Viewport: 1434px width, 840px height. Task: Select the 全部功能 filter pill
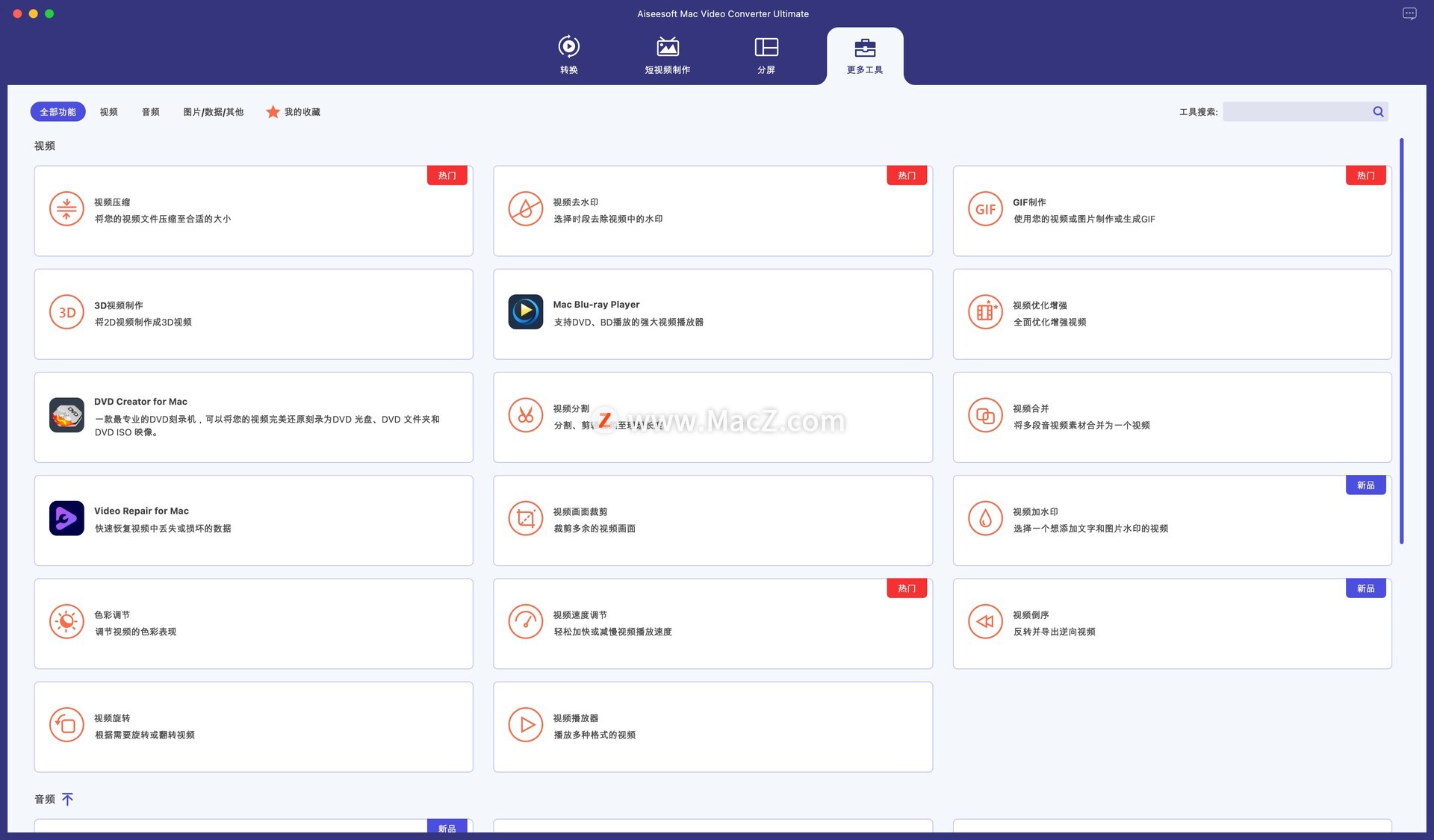tap(58, 111)
